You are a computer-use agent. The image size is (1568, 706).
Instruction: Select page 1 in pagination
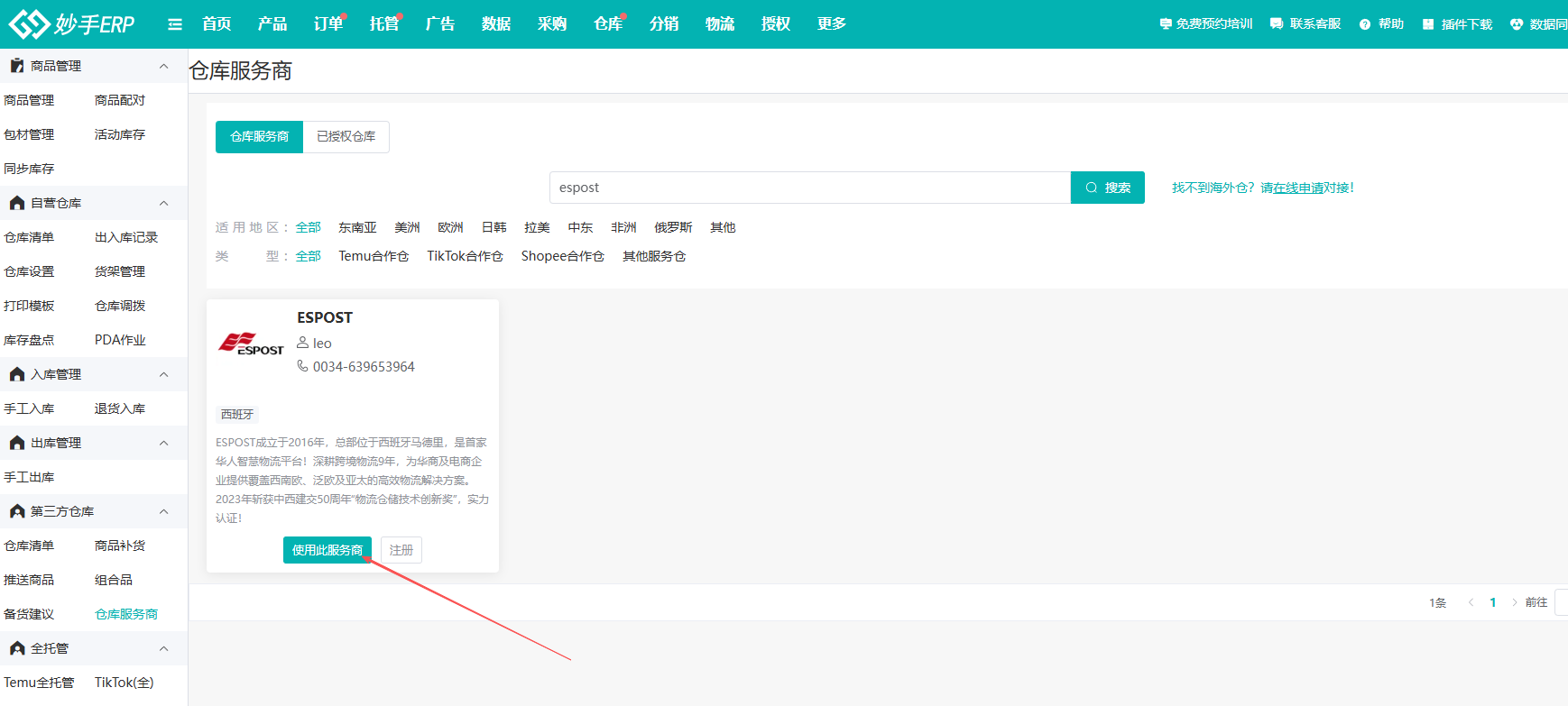(x=1493, y=602)
